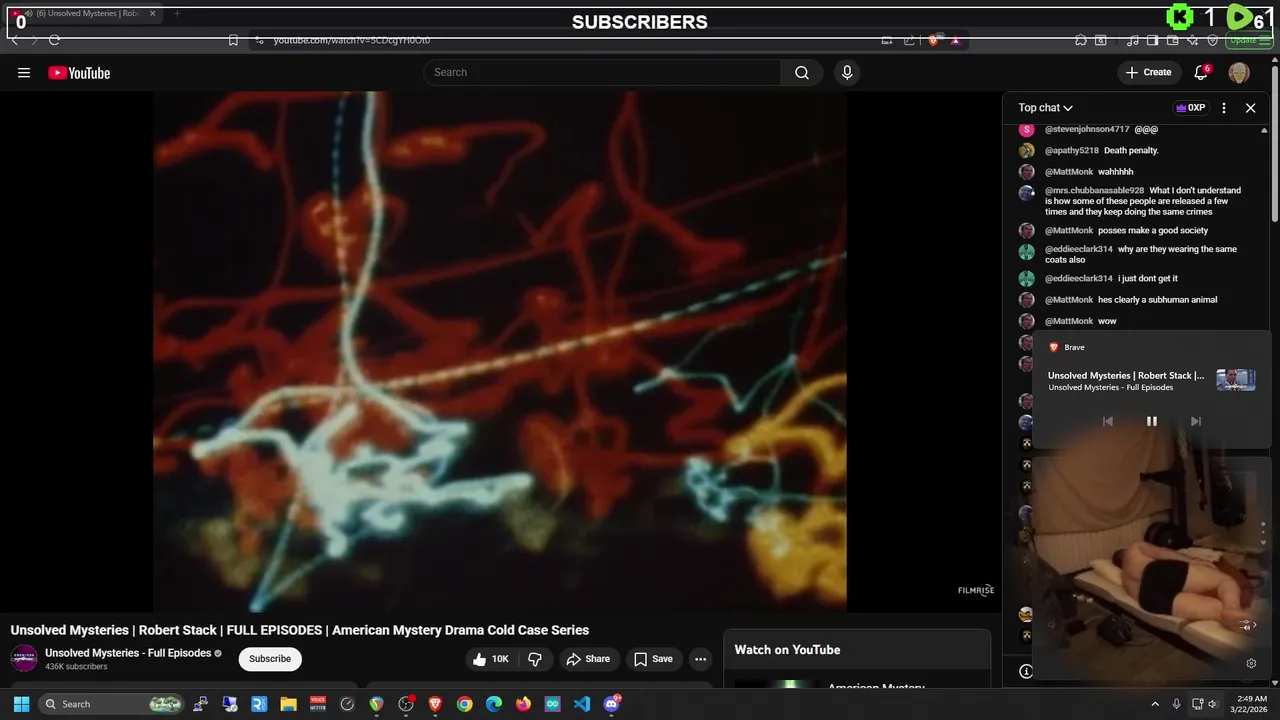1280x720 pixels.
Task: Click the Share button
Action: click(588, 659)
